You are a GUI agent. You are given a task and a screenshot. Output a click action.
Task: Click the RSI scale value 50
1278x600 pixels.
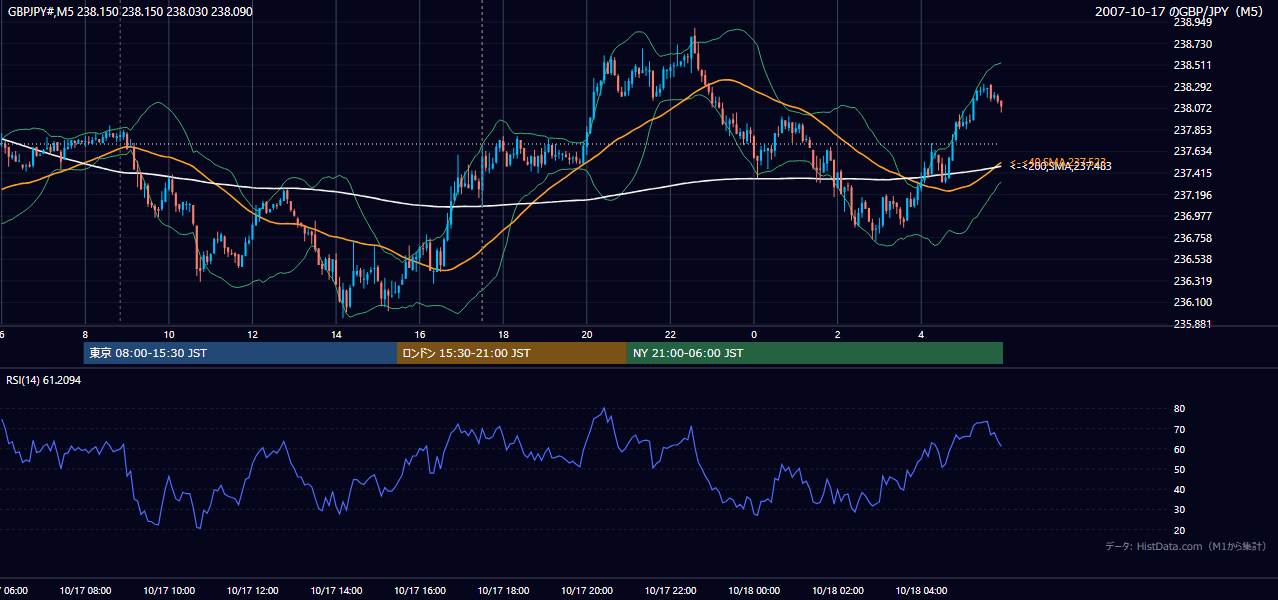[x=1179, y=469]
